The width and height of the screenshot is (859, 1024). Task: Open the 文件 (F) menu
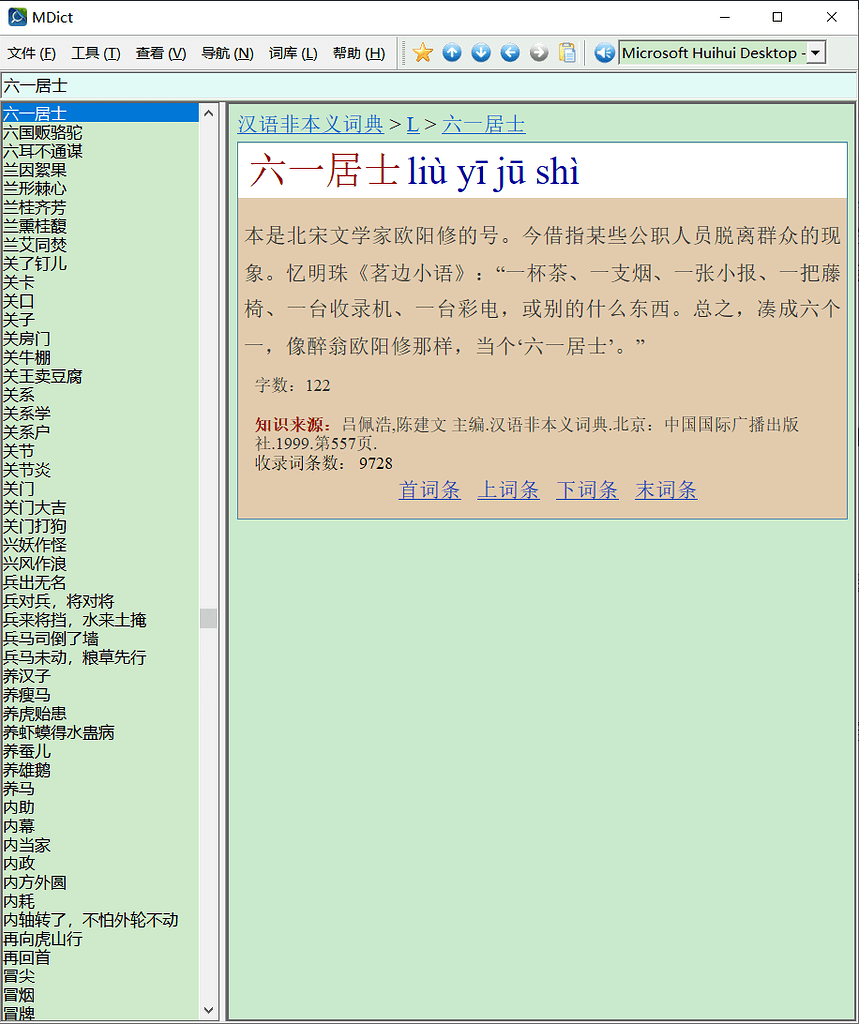(32, 54)
